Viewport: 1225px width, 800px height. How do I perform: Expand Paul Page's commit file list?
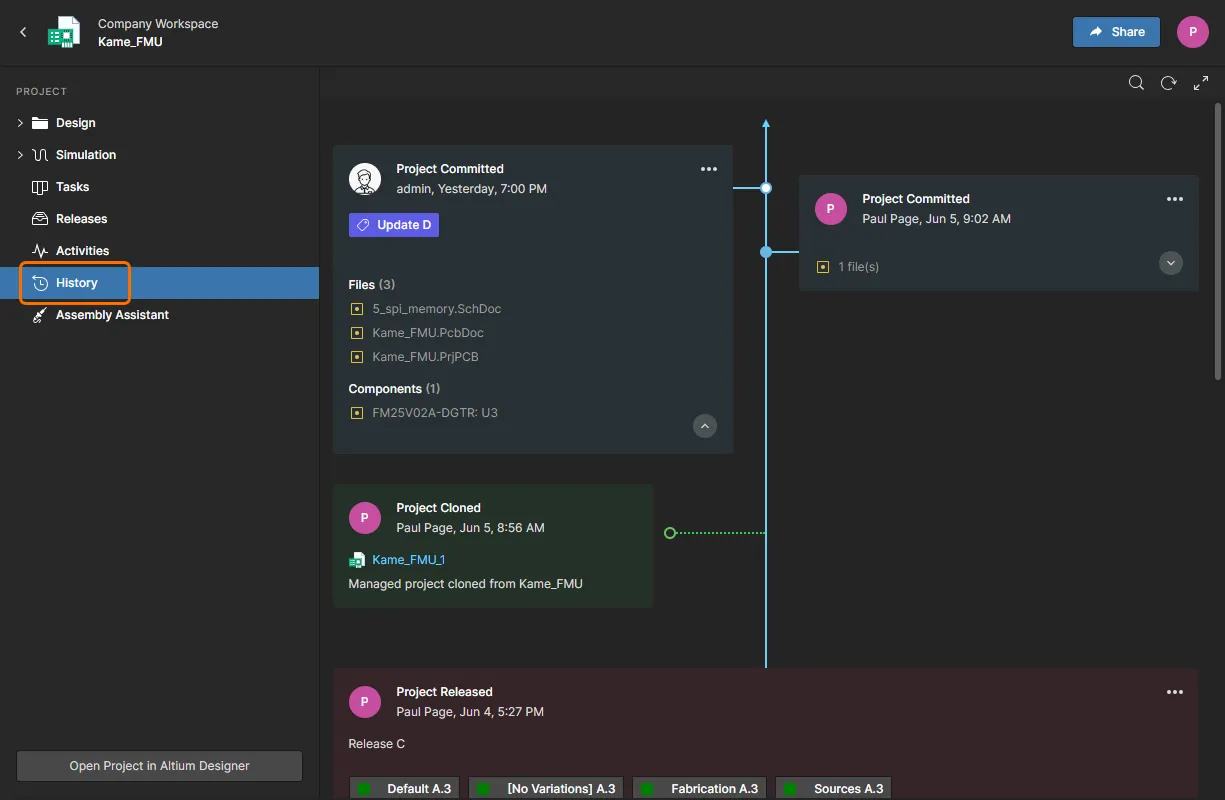[x=1170, y=263]
